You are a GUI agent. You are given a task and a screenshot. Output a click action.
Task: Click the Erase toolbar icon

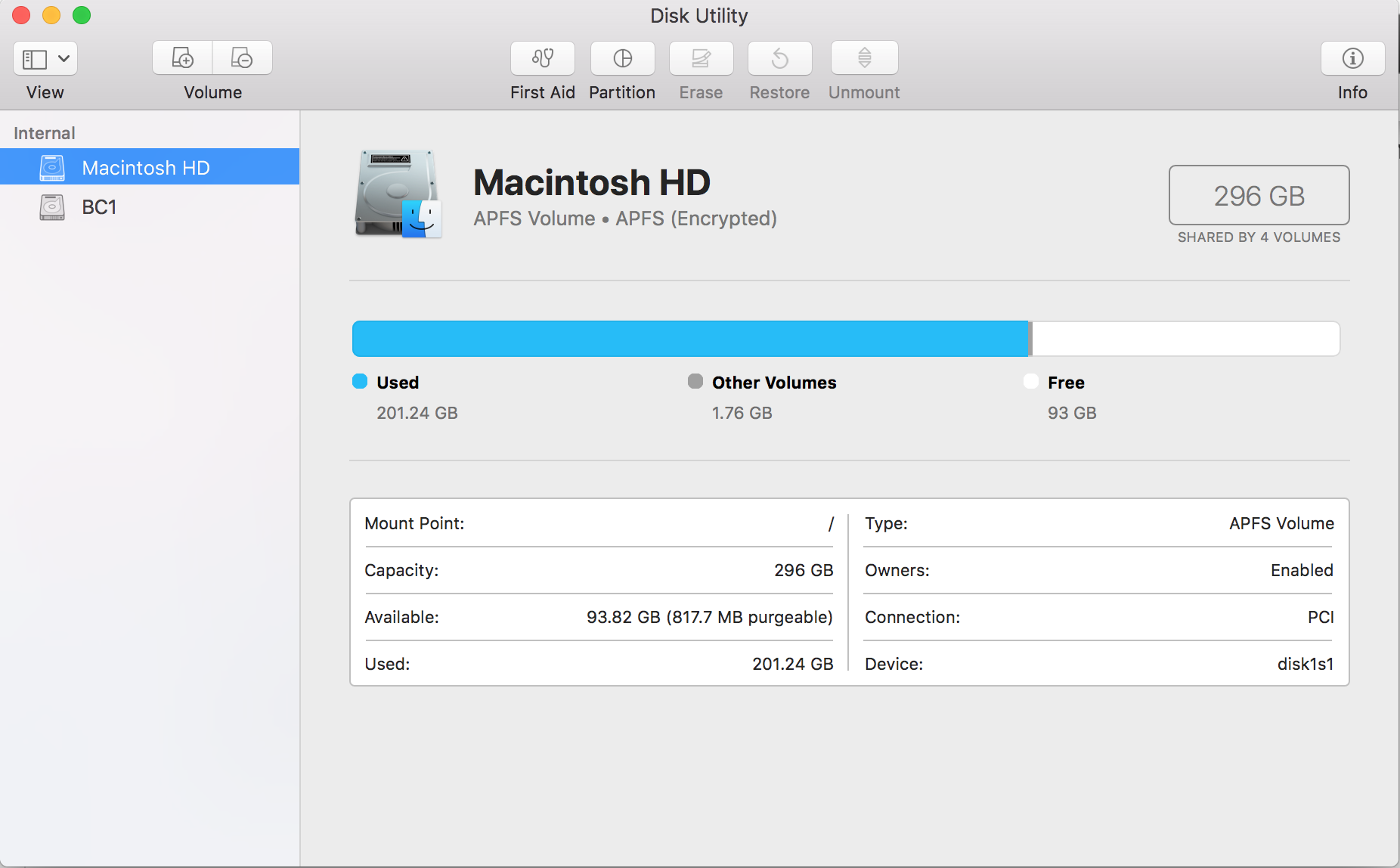[x=701, y=58]
